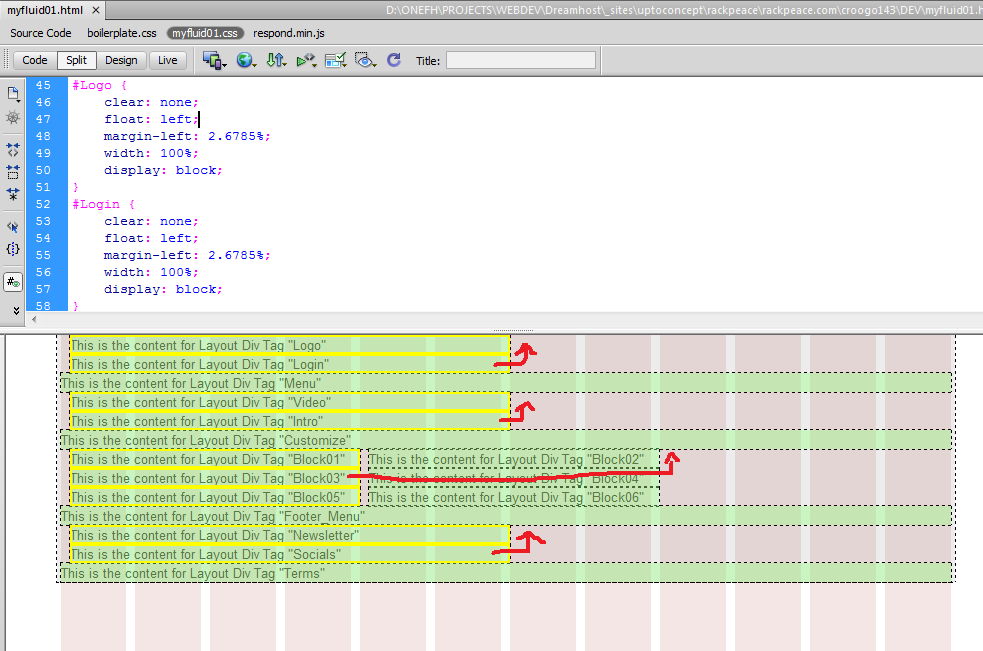Open Preview in Browser globe menu
Screen dimensions: 983x651
click(x=246, y=61)
